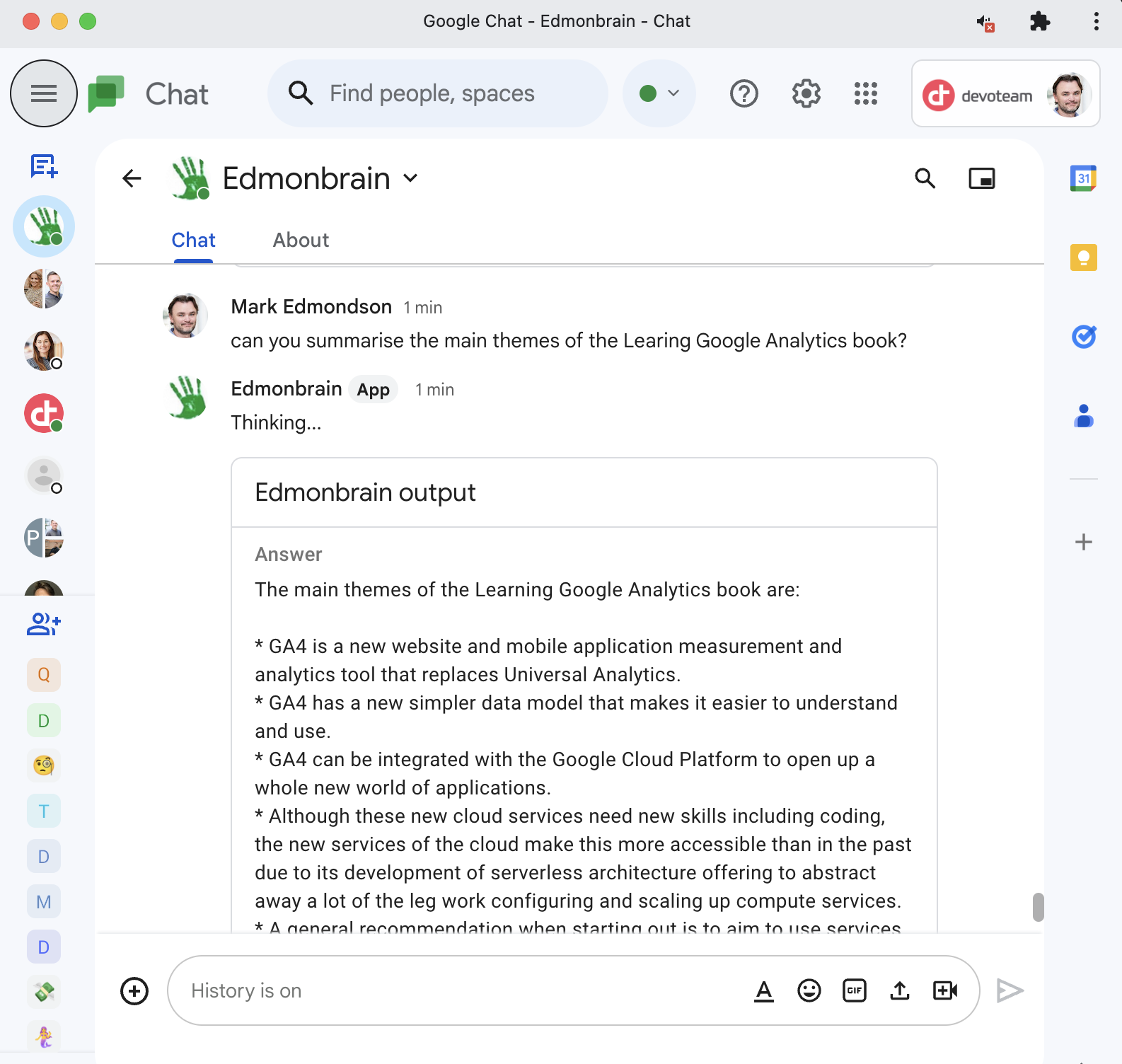
Task: Open the plus attachment menu in composer
Action: 134,990
